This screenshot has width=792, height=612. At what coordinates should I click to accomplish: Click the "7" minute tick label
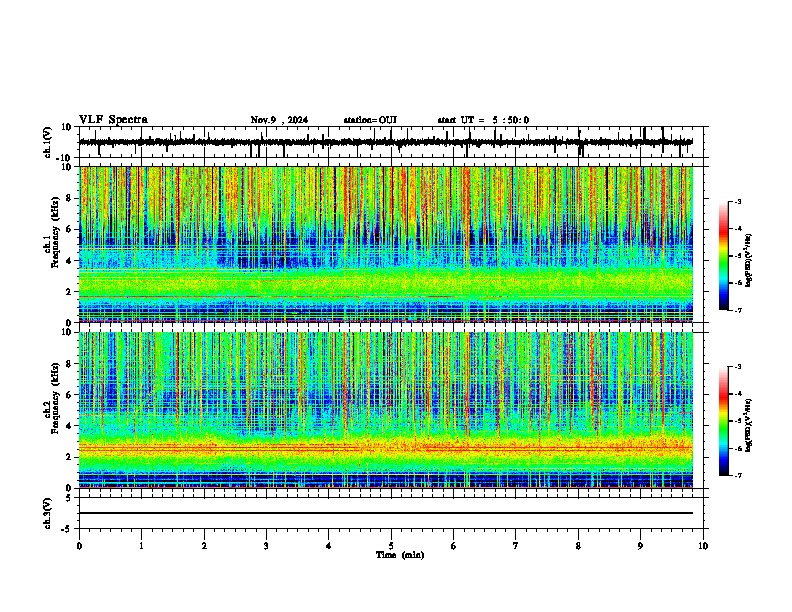(x=516, y=546)
